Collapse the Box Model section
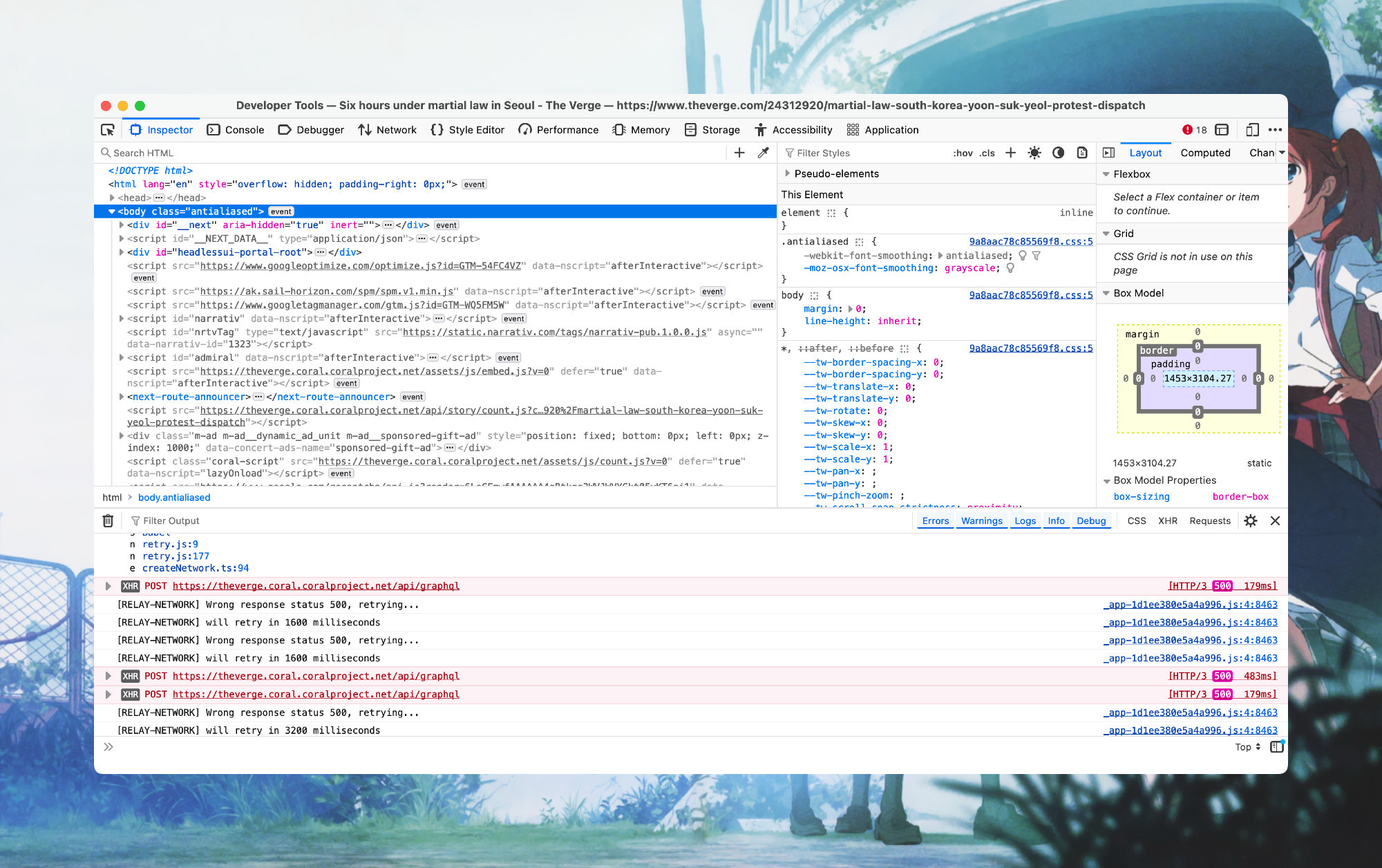This screenshot has height=868, width=1382. (1106, 293)
